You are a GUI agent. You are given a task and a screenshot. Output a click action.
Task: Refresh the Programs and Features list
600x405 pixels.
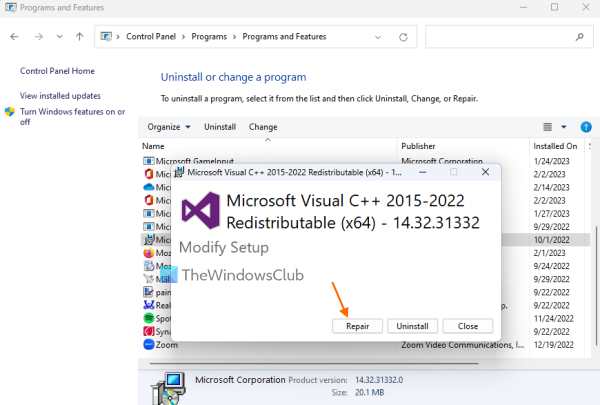point(403,37)
